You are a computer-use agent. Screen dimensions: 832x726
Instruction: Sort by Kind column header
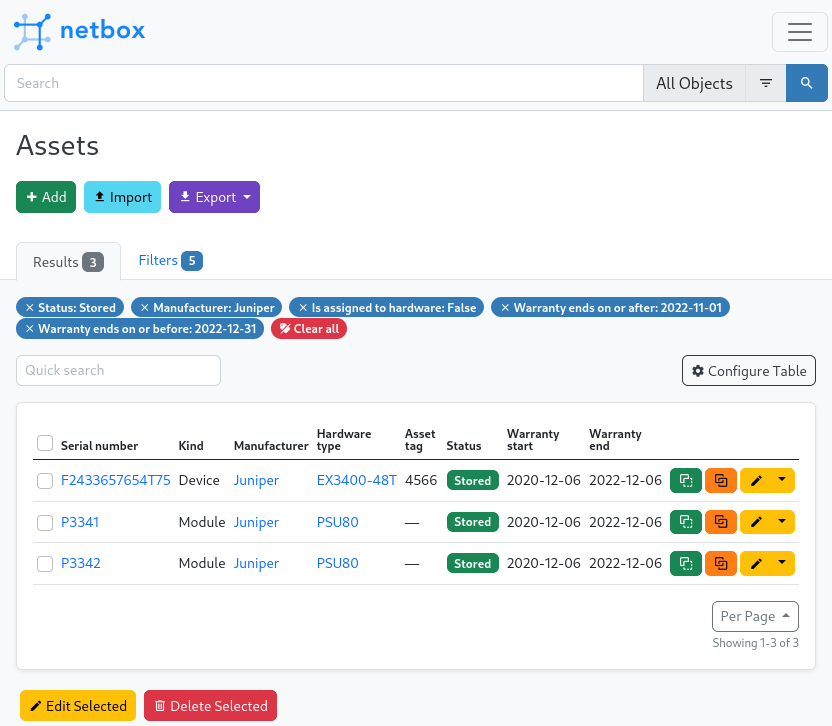click(191, 446)
